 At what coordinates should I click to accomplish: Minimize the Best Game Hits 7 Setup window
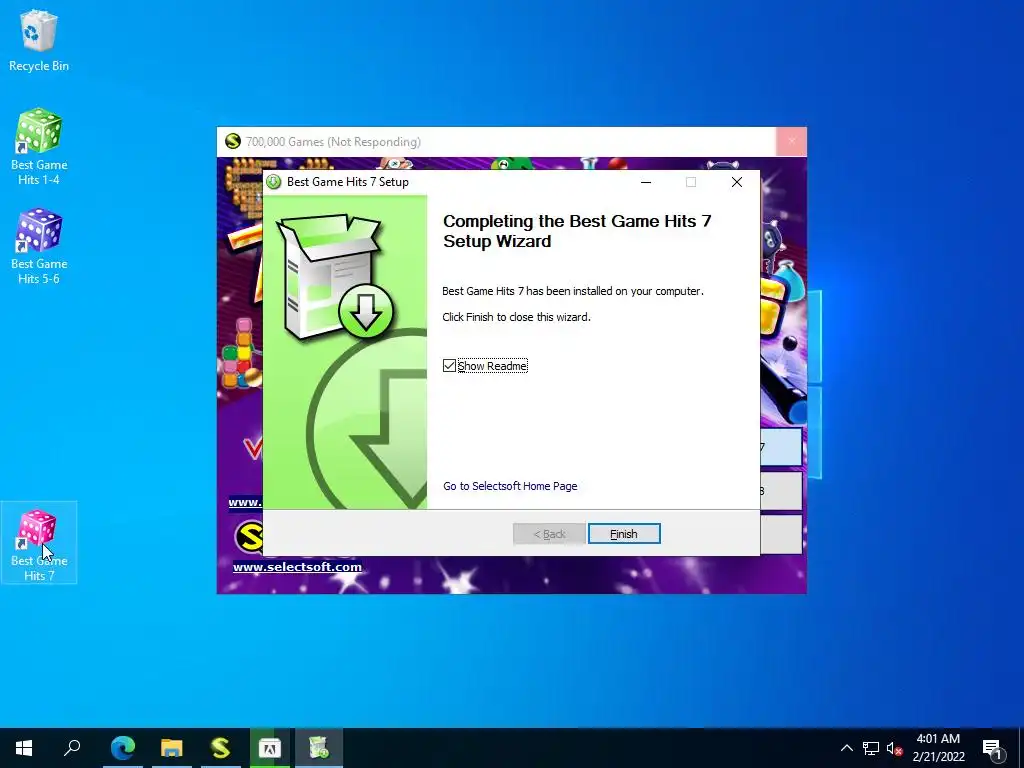[646, 182]
